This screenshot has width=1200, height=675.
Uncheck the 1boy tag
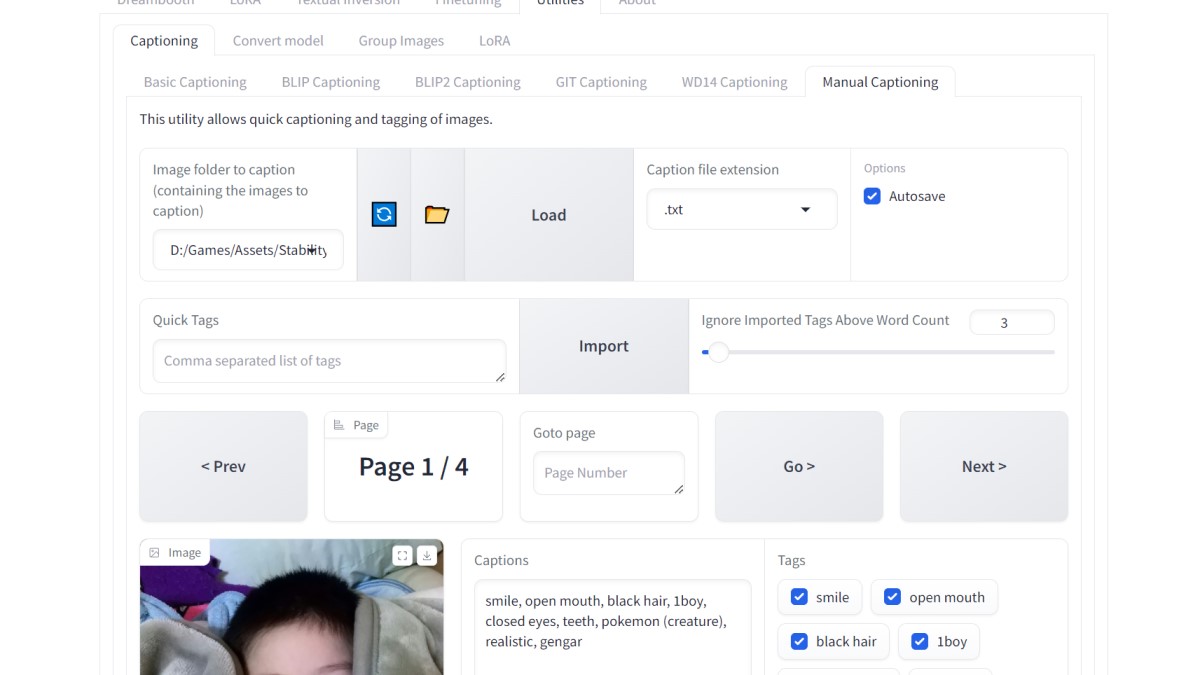pos(919,641)
